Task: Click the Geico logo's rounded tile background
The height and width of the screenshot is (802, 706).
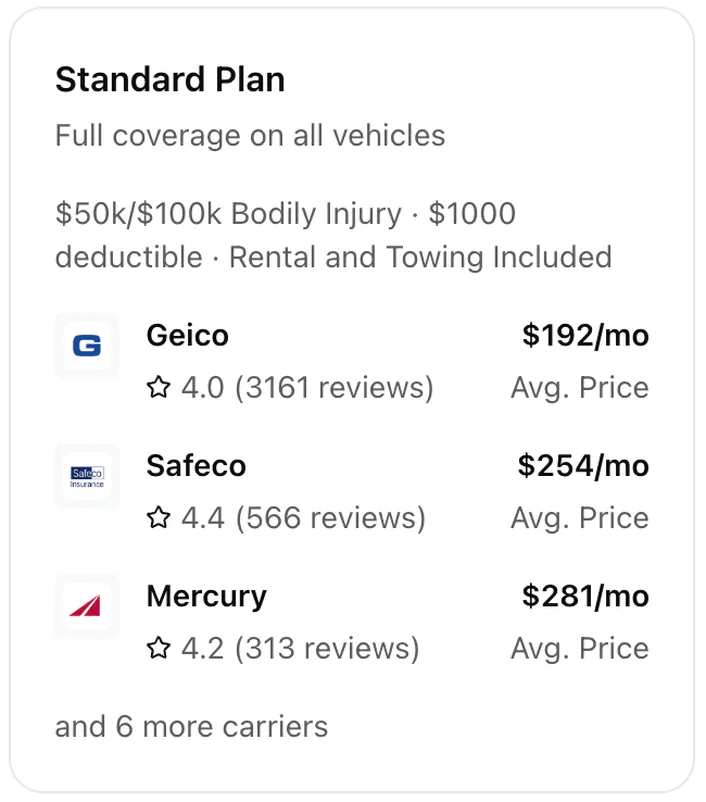Action: (x=87, y=346)
